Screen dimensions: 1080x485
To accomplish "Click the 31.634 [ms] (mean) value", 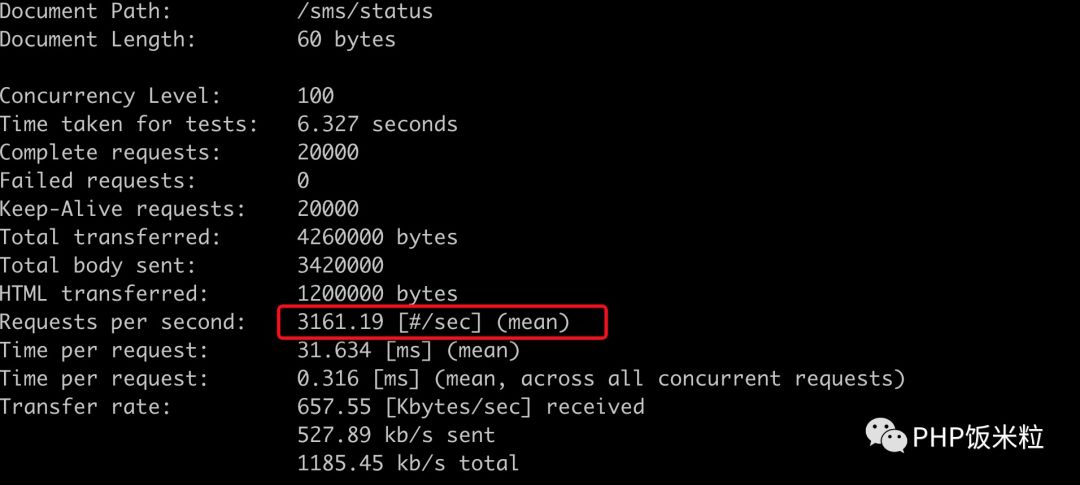I will (x=408, y=350).
